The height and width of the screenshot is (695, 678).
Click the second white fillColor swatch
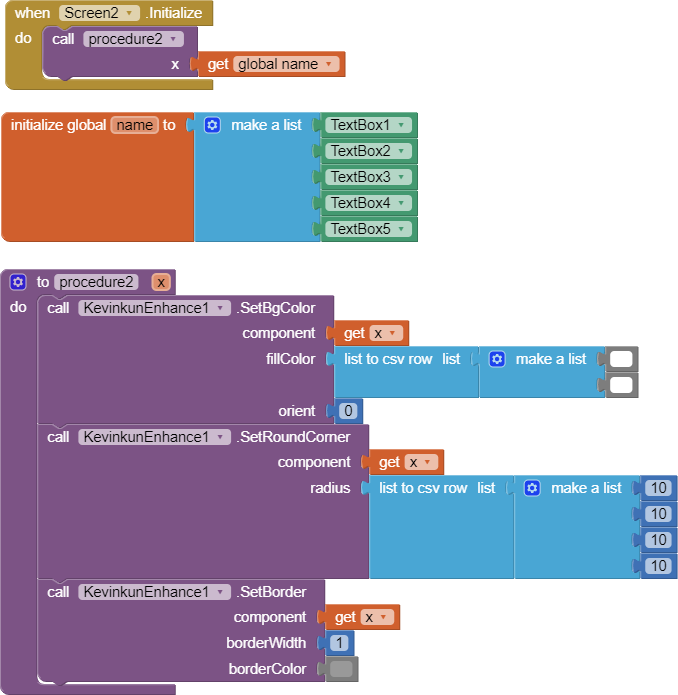click(621, 385)
